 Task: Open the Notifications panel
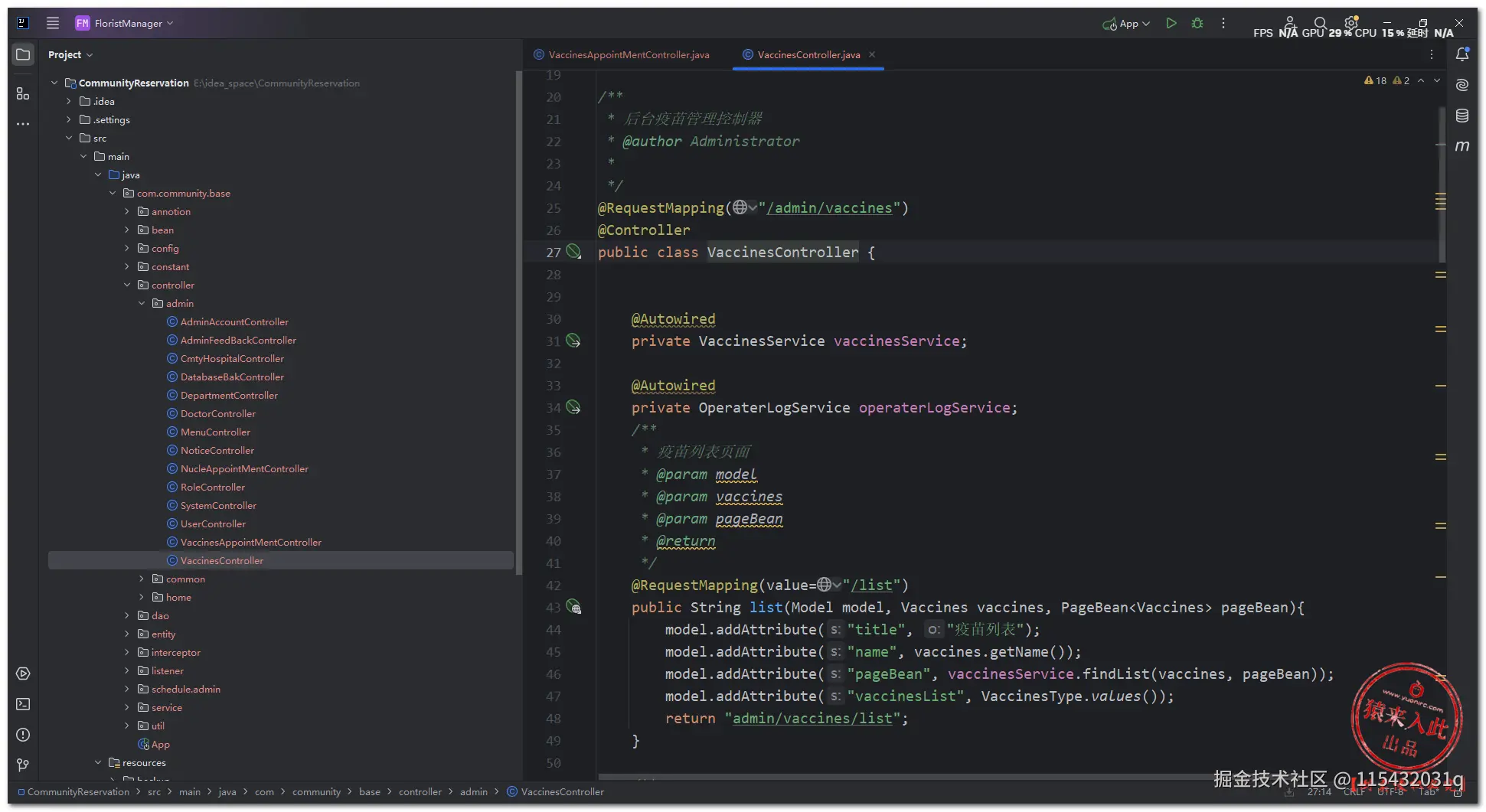pyautogui.click(x=1462, y=54)
